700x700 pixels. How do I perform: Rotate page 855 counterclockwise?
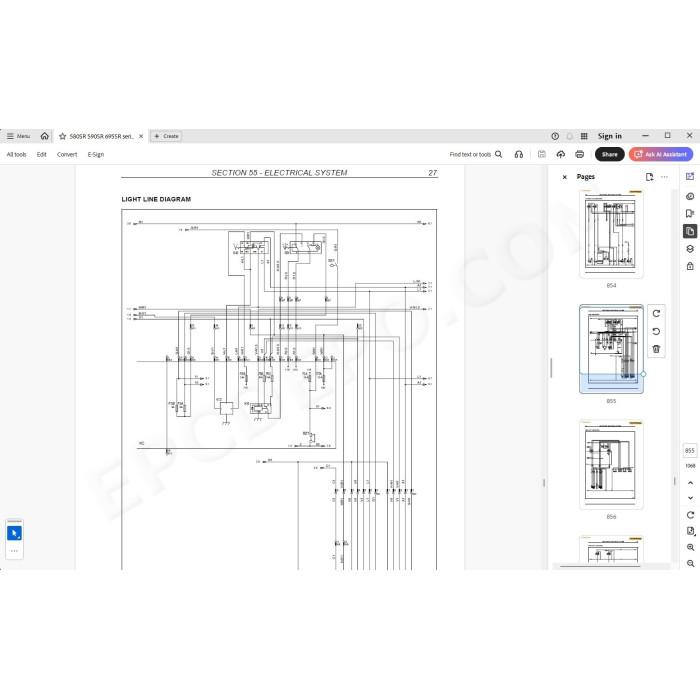(656, 331)
